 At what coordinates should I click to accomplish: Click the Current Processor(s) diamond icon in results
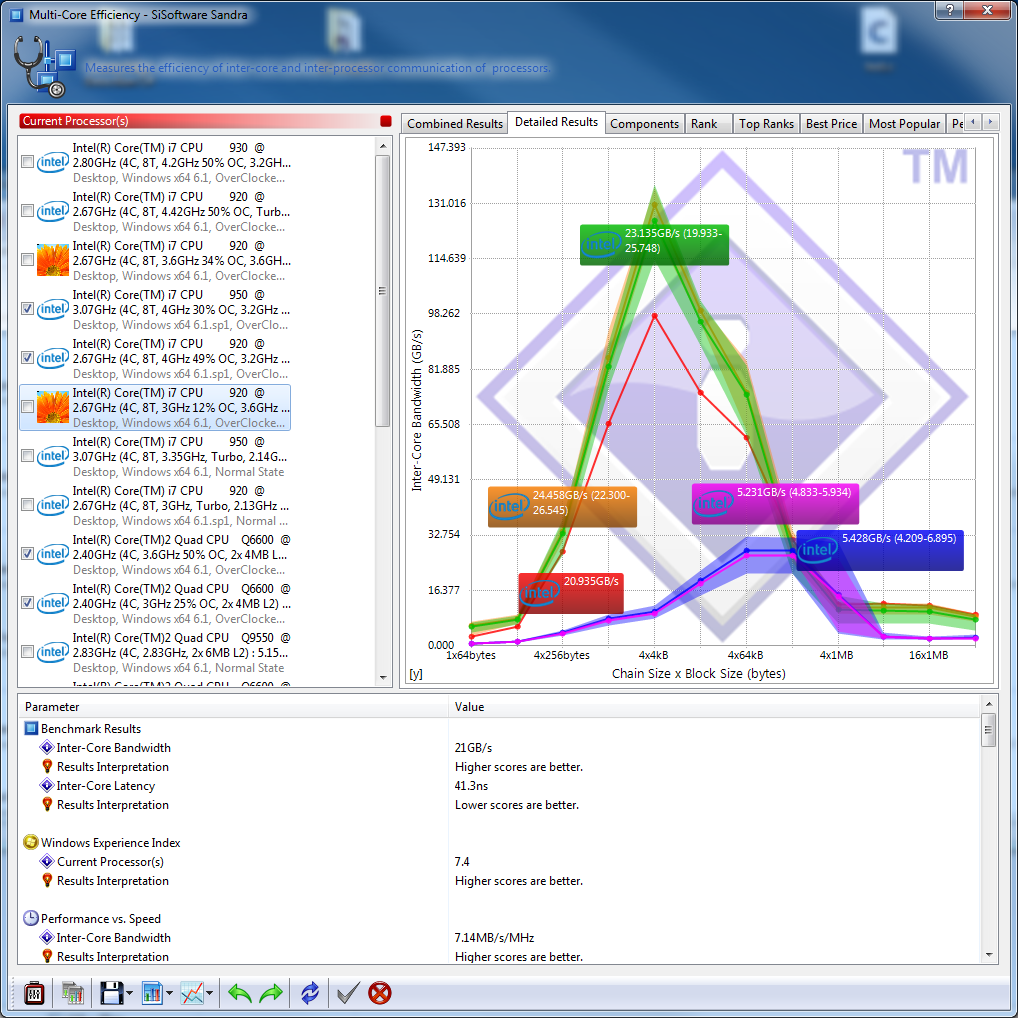(x=47, y=862)
